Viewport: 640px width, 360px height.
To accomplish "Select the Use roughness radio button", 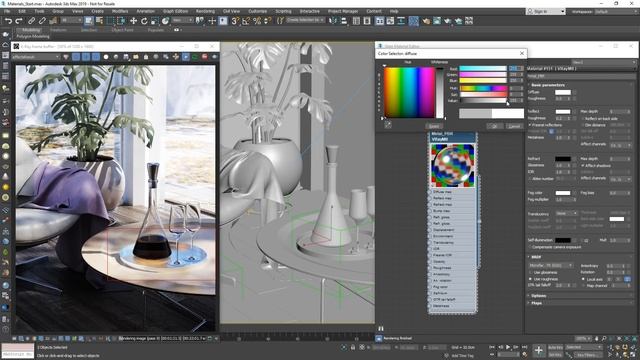I will coord(531,279).
